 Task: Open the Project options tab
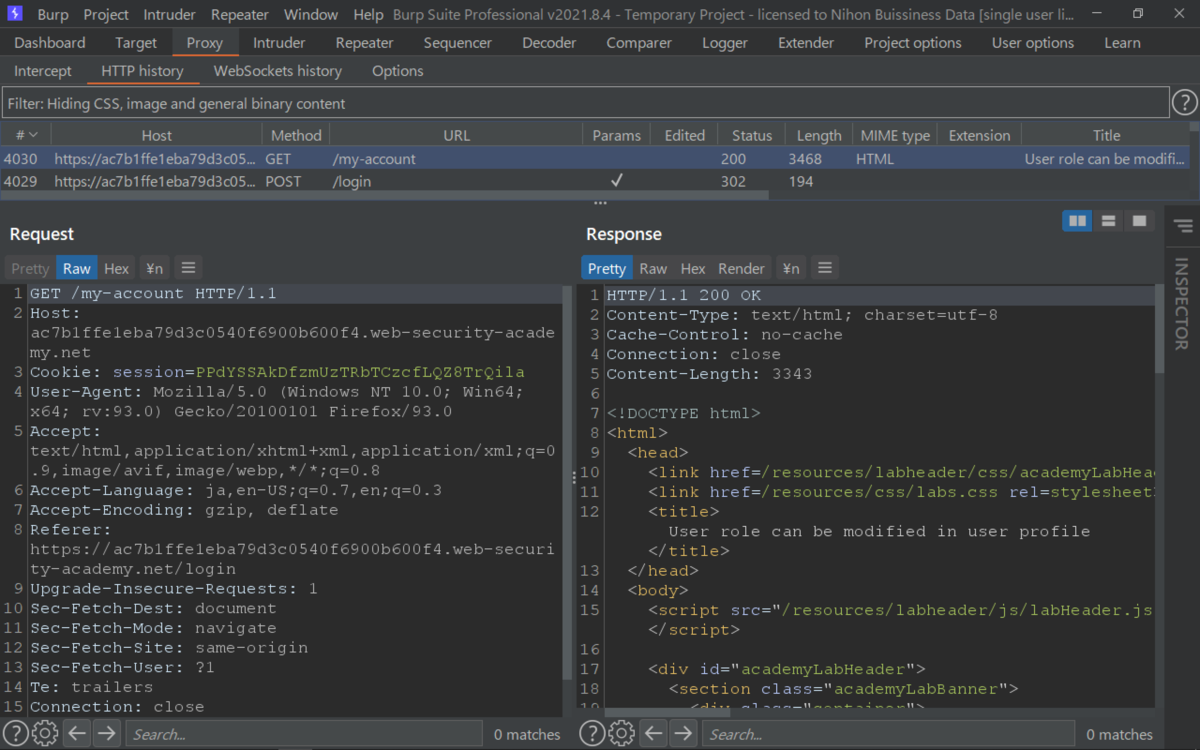pos(913,43)
